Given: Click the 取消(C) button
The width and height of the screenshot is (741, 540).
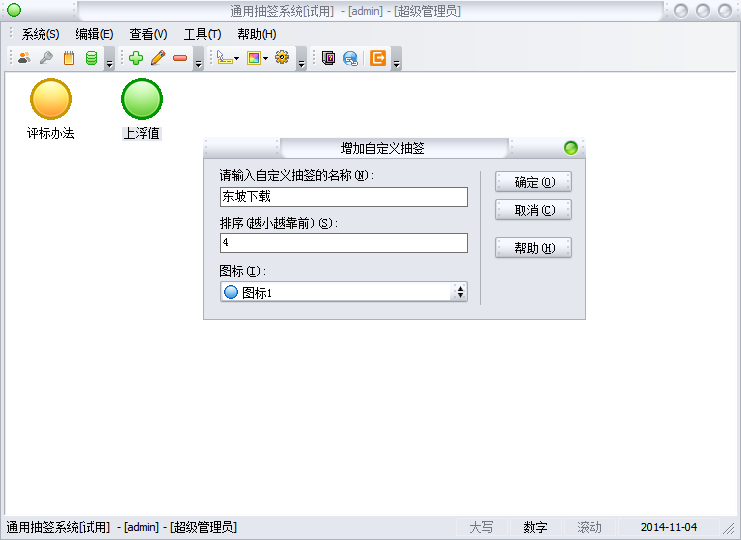Looking at the screenshot, I should coord(534,210).
